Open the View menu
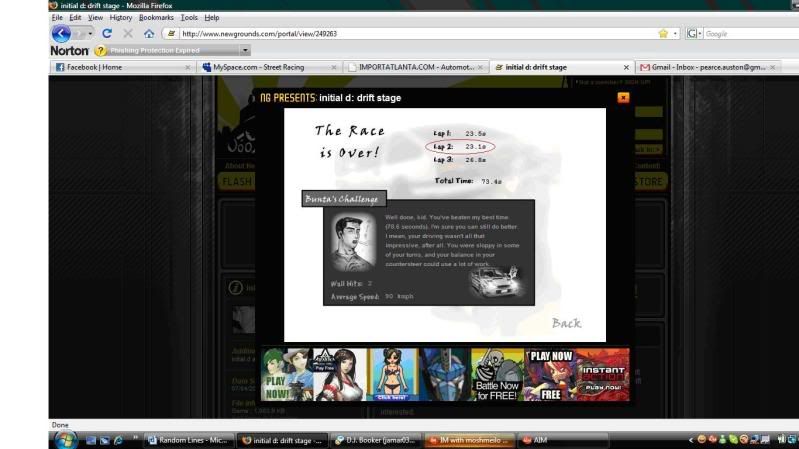The image size is (799, 449). pyautogui.click(x=95, y=17)
